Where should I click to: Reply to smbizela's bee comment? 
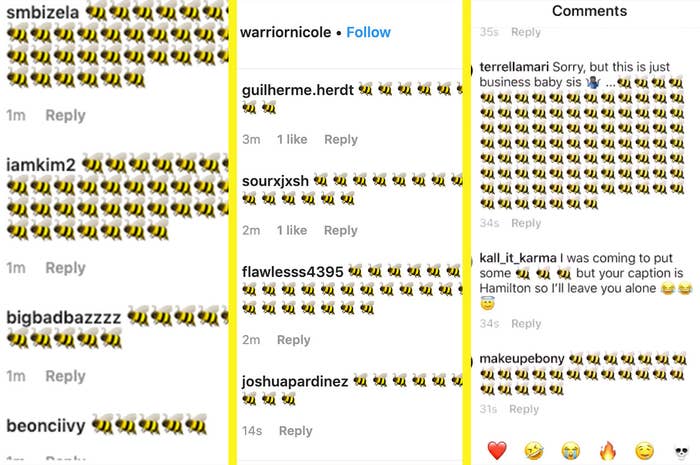click(x=65, y=115)
